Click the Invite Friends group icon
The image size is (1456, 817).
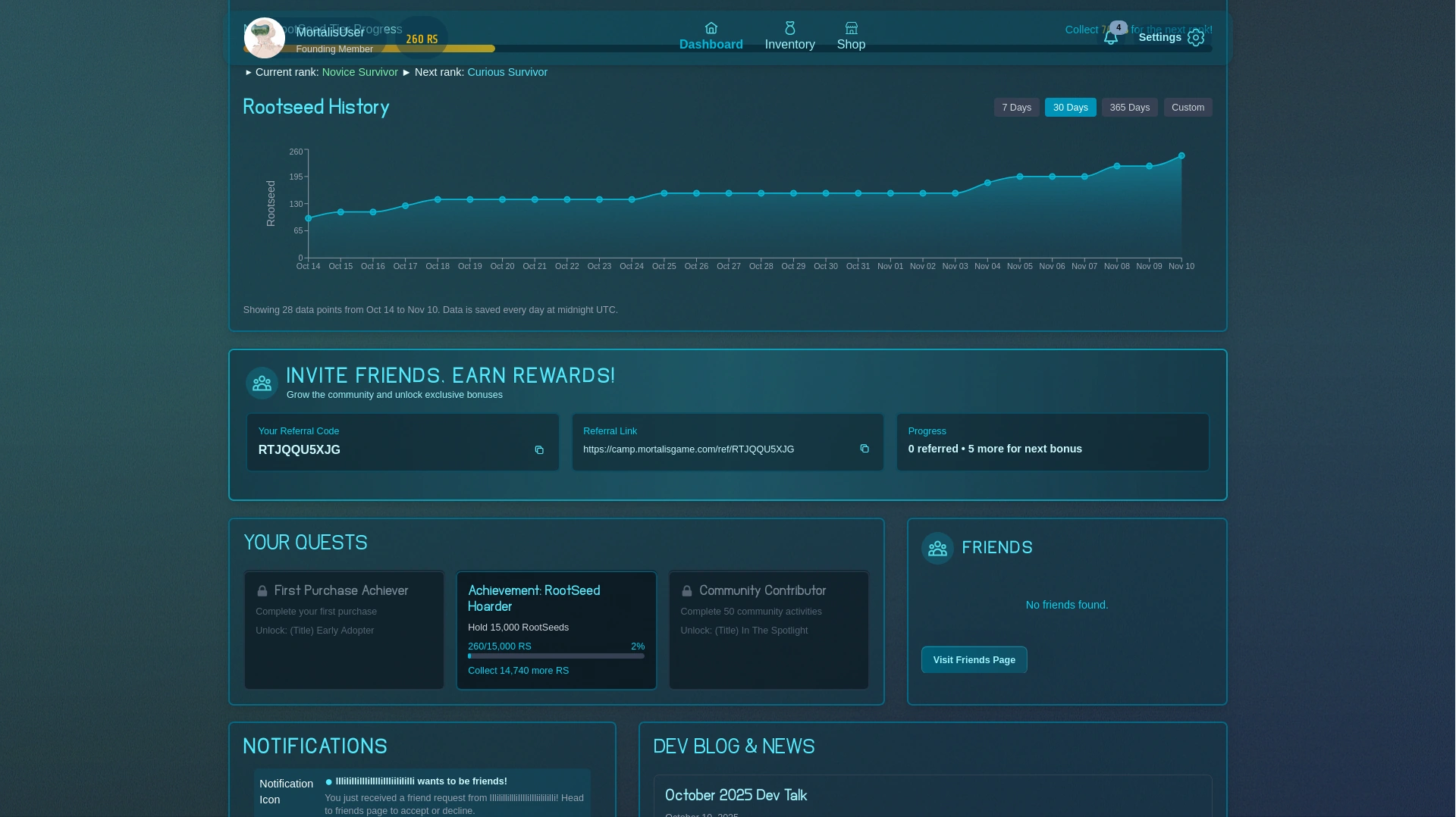coord(262,383)
